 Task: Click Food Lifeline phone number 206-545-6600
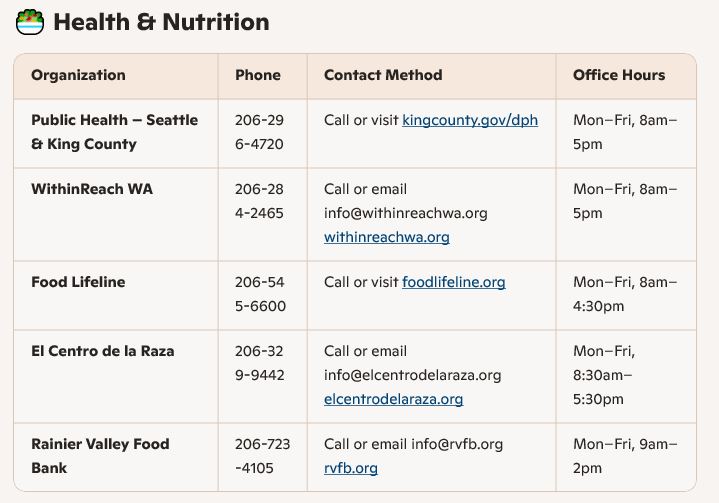[x=259, y=295]
